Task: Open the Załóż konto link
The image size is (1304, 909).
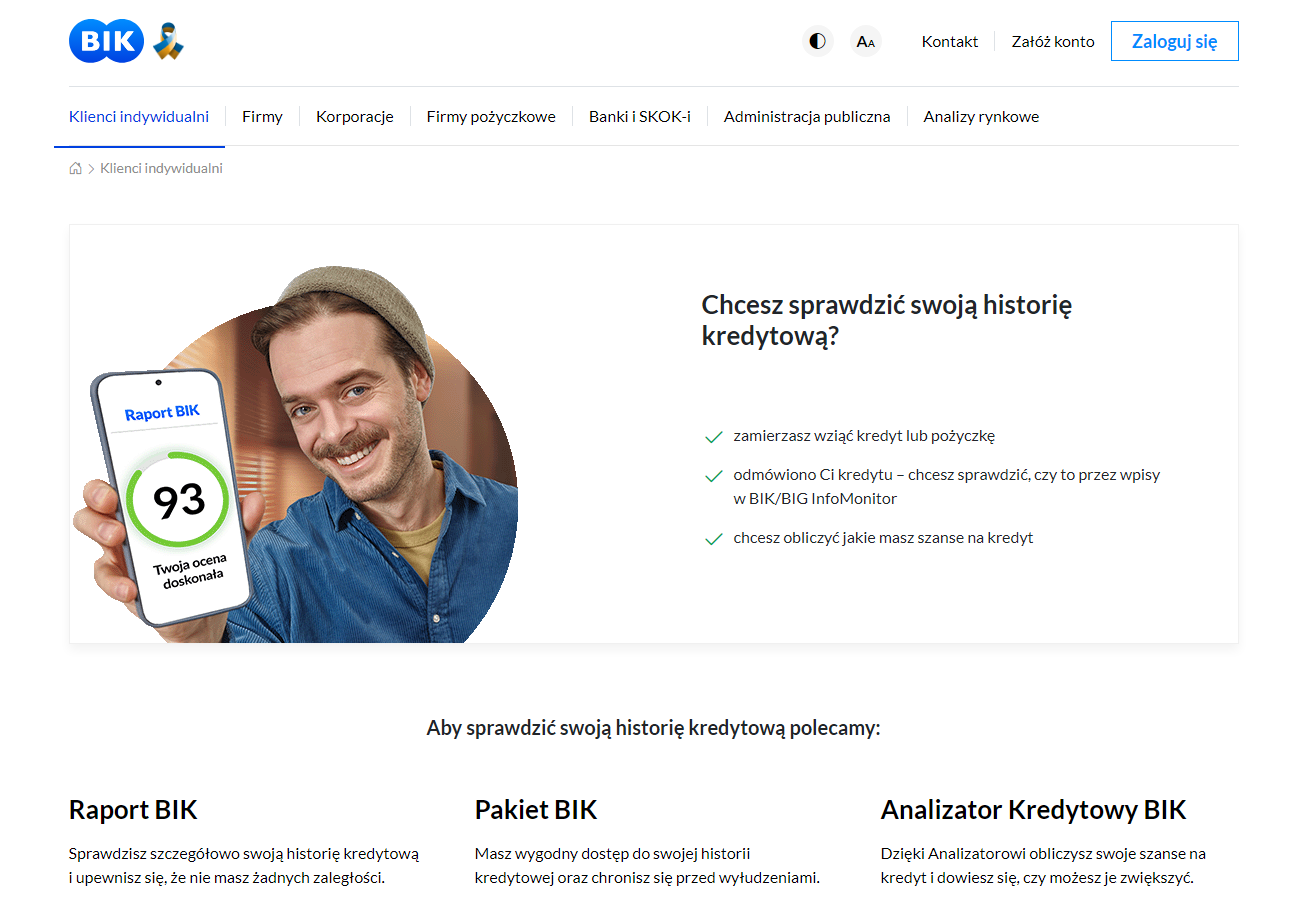Action: coord(1053,42)
